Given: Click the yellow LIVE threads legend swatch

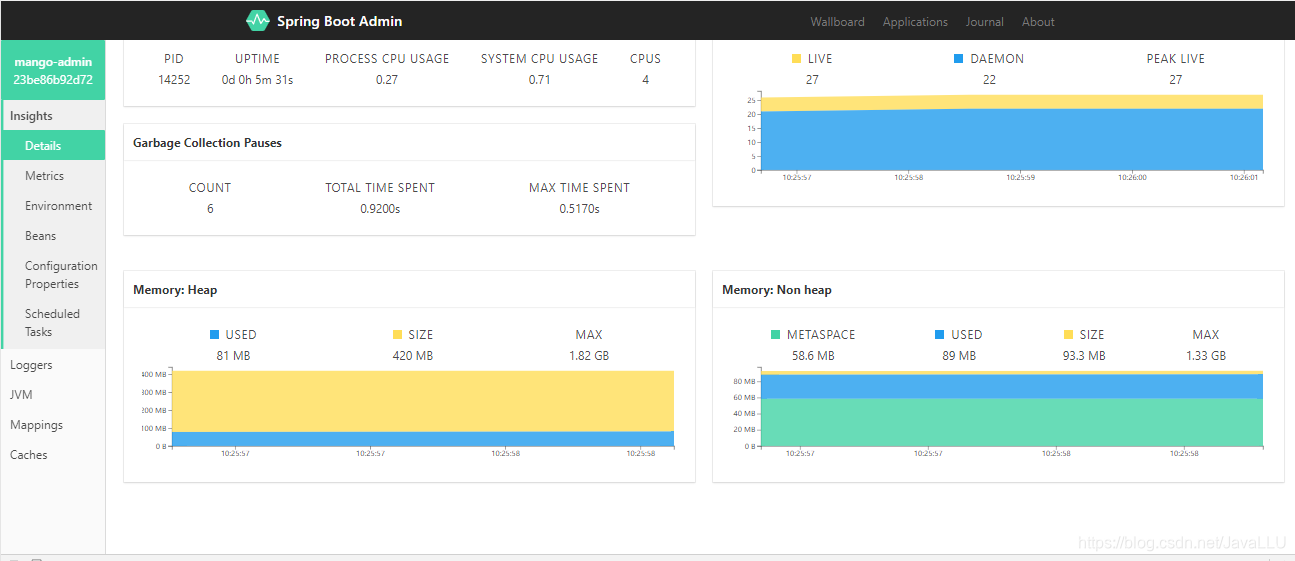Looking at the screenshot, I should click(796, 59).
